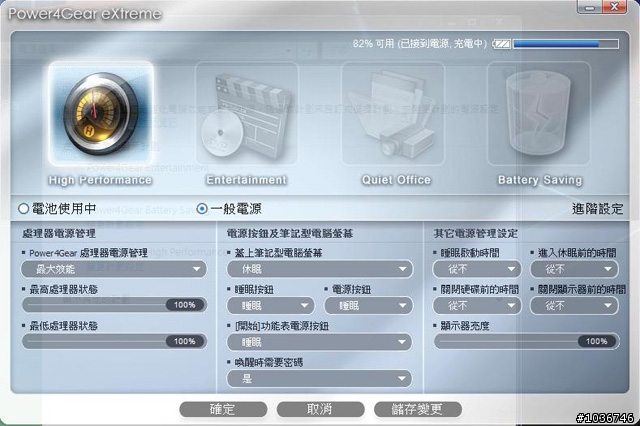Click the 其它電源管理設定 section heading

tap(476, 233)
